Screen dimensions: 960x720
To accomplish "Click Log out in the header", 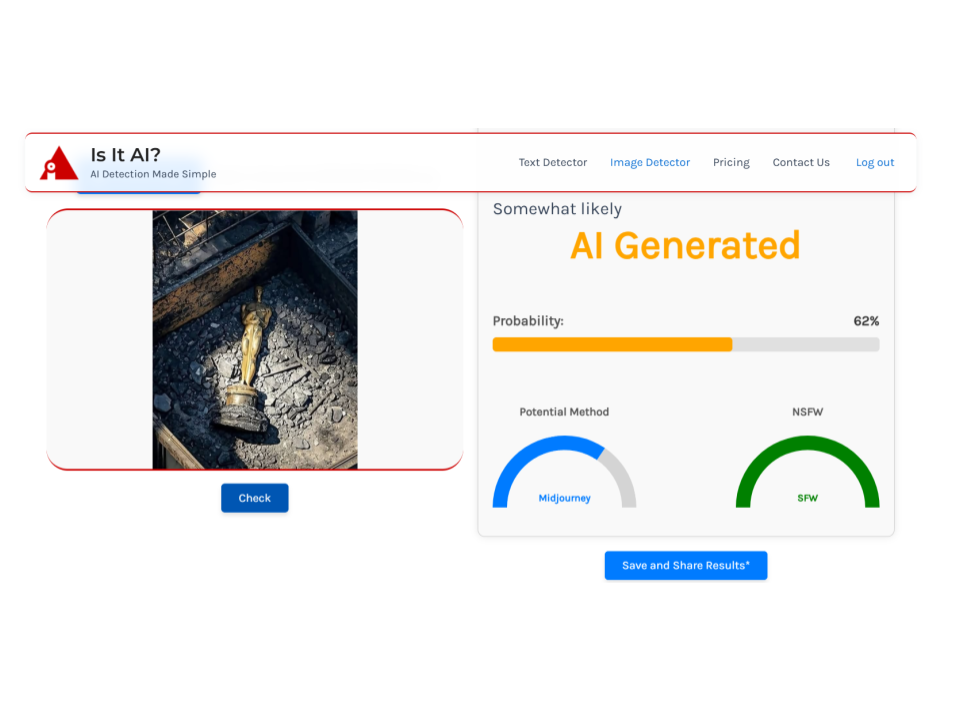I will click(x=875, y=162).
